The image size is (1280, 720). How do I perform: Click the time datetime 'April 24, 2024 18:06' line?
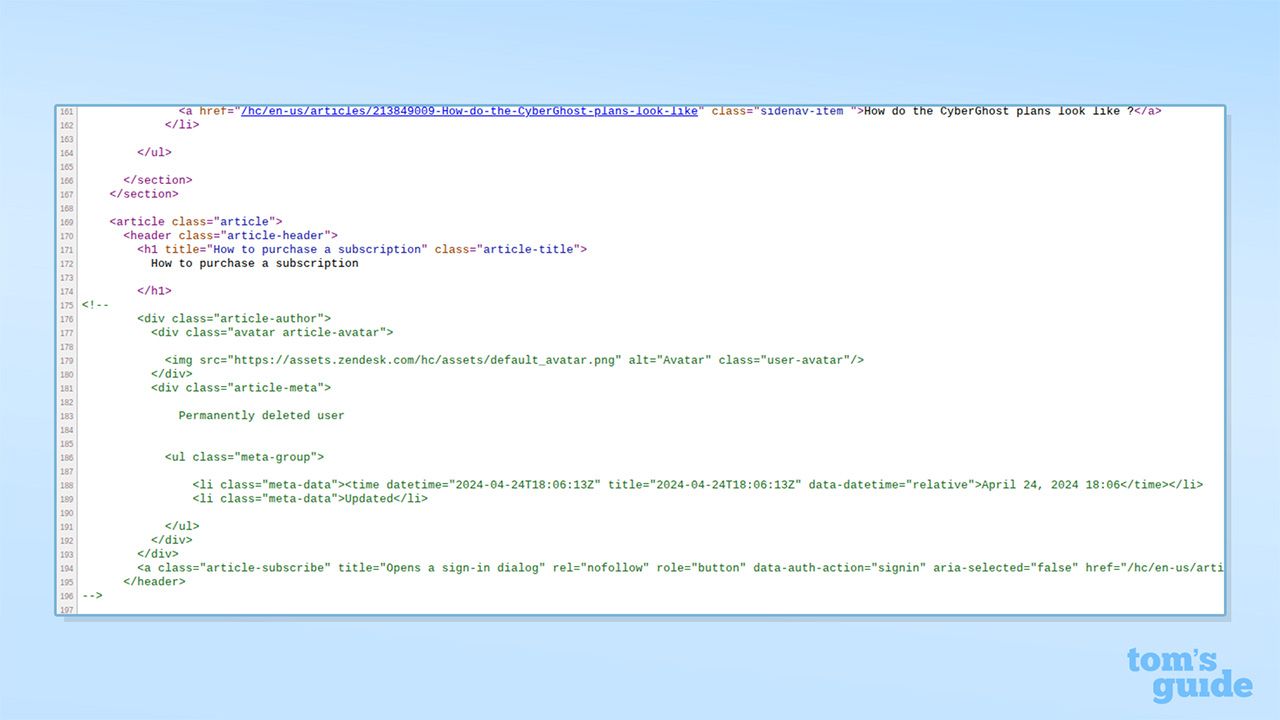tap(698, 485)
